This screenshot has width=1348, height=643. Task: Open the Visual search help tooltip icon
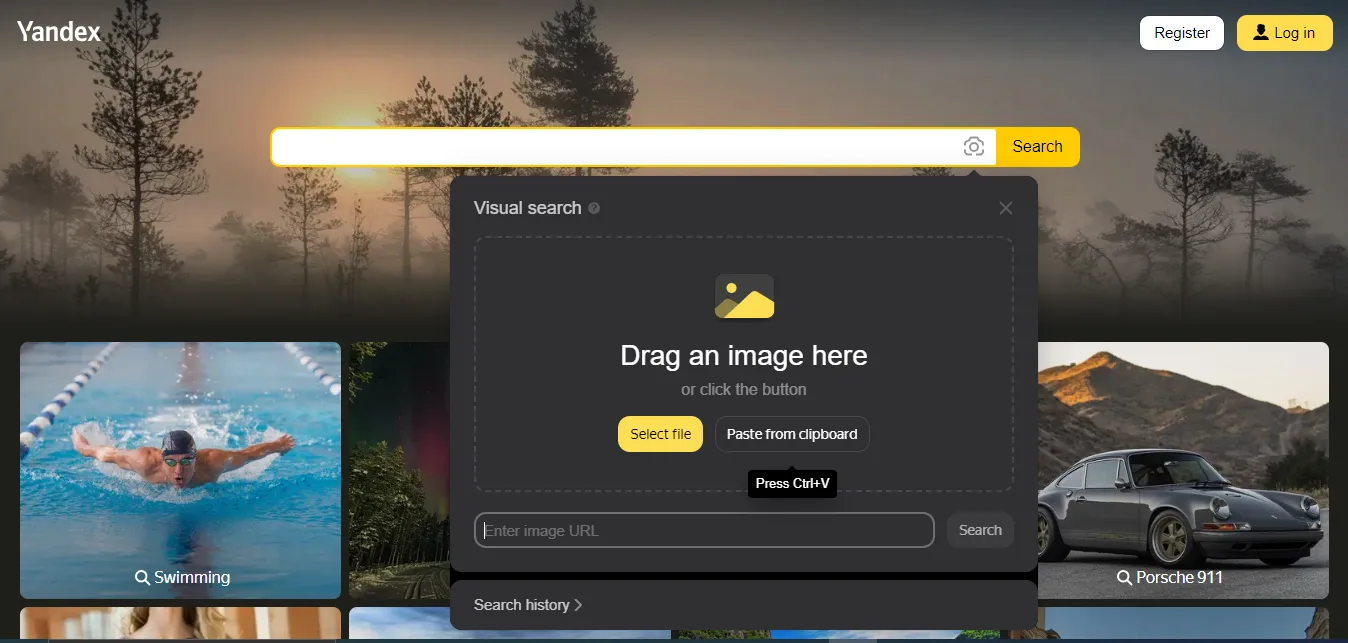coord(595,208)
